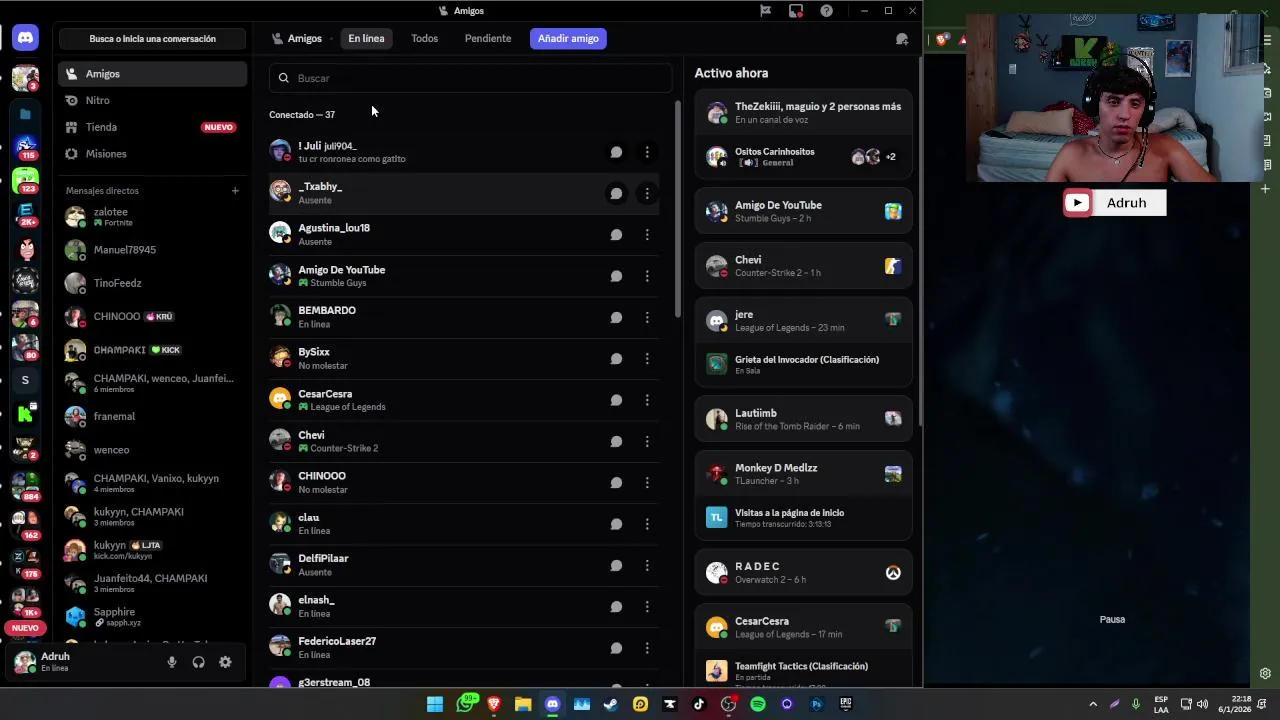
Task: Open Discord home direct messages icon
Action: (25, 38)
